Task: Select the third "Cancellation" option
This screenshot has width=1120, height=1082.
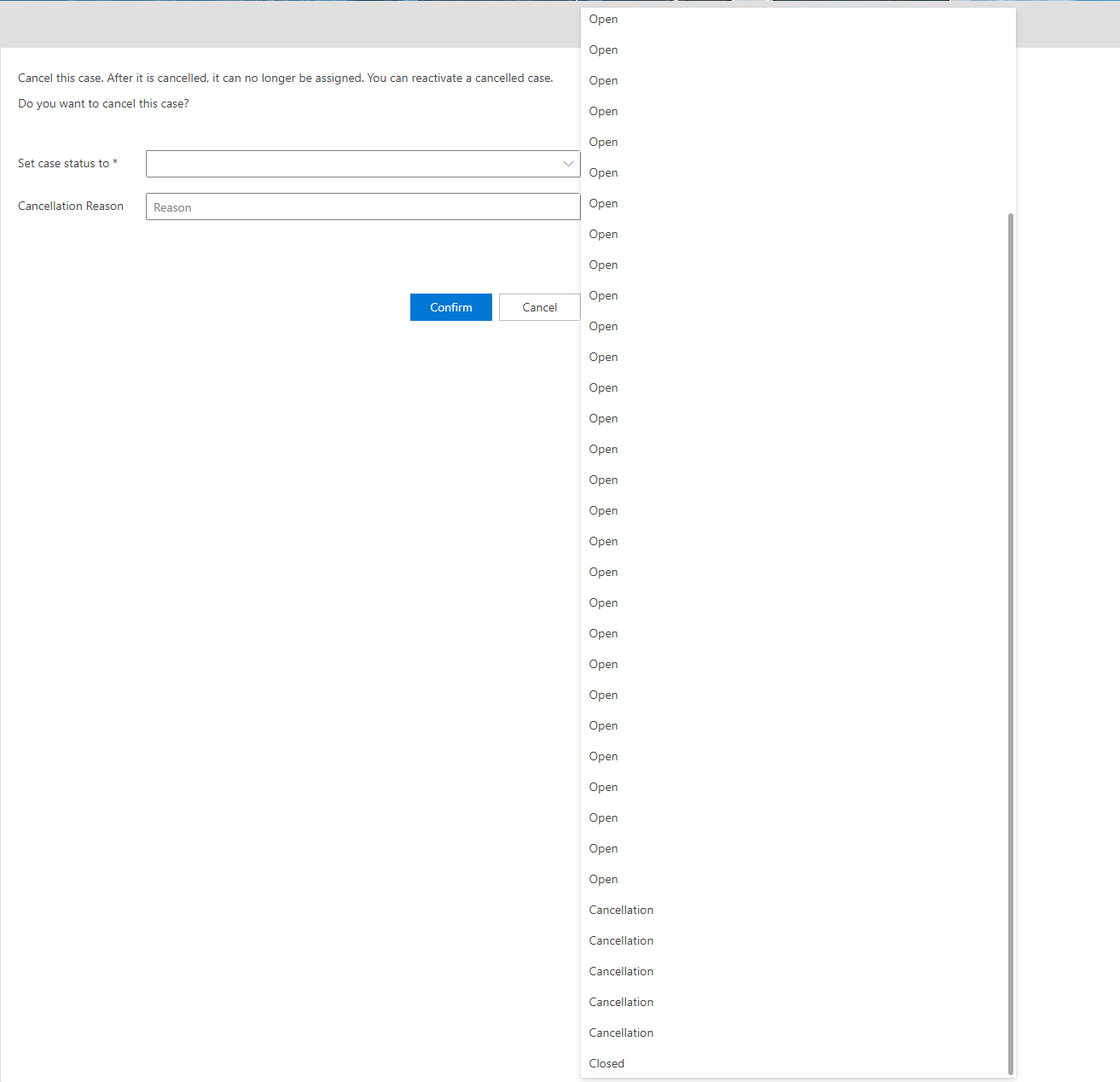Action: [x=621, y=971]
